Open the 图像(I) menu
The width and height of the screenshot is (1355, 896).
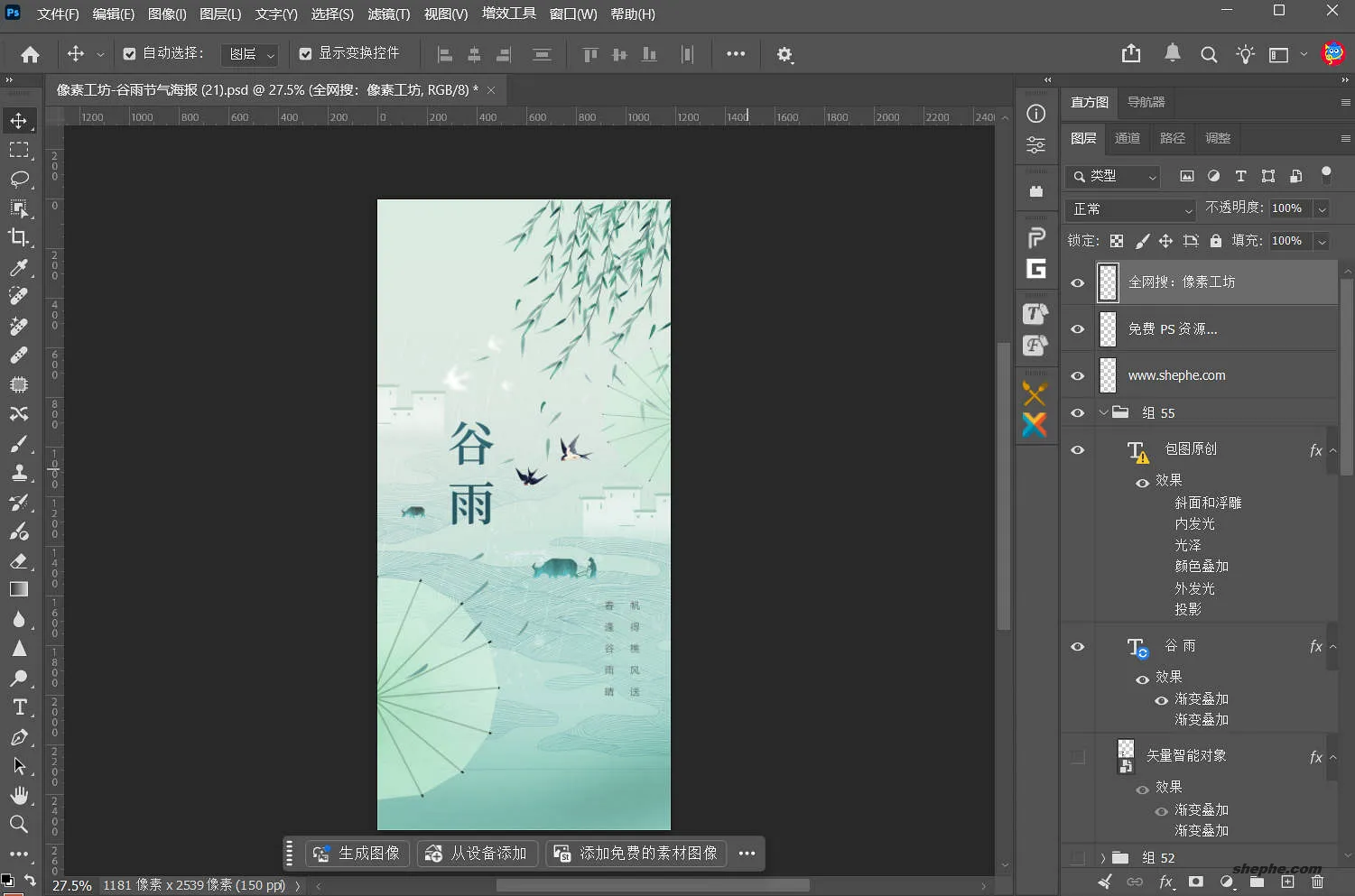coord(167,14)
